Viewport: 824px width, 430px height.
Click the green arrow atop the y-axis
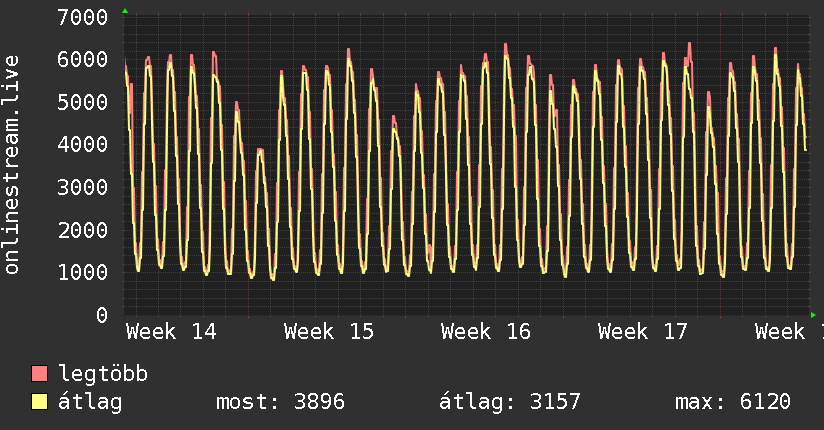(x=125, y=11)
